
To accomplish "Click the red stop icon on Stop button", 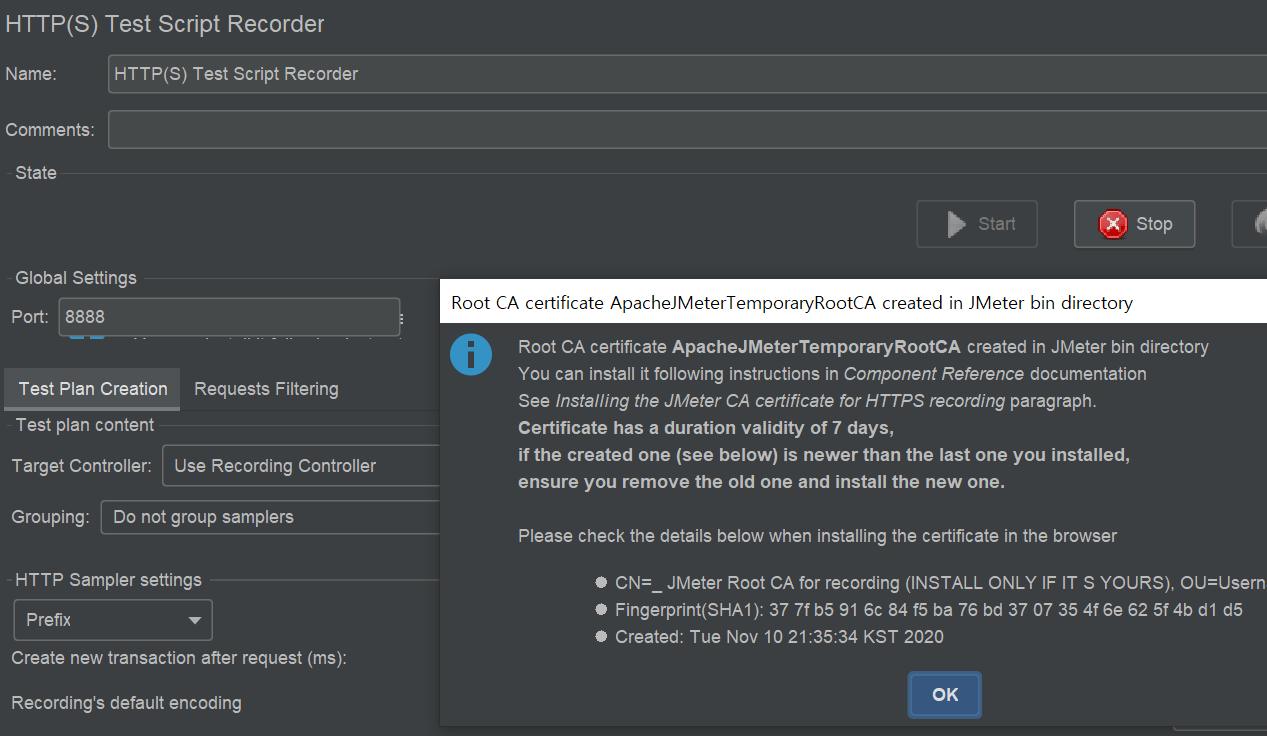I will (1113, 224).
